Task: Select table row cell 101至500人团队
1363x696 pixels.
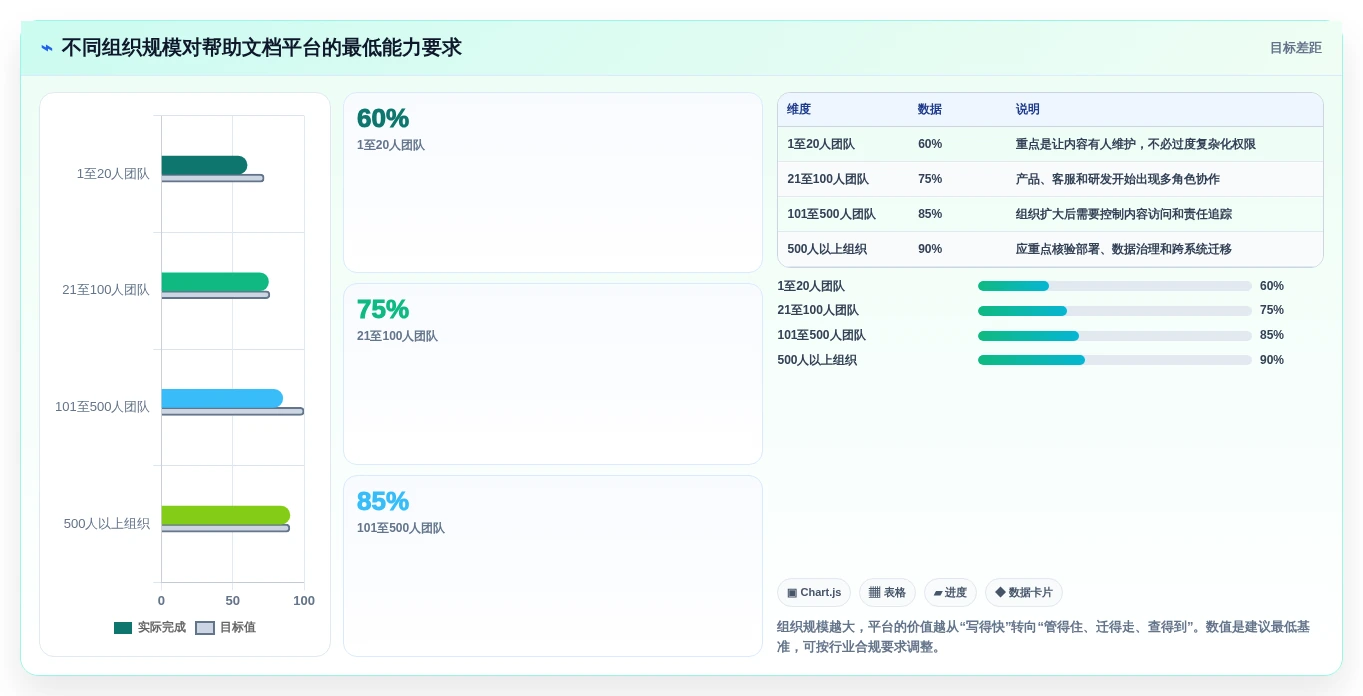Action: pos(831,214)
